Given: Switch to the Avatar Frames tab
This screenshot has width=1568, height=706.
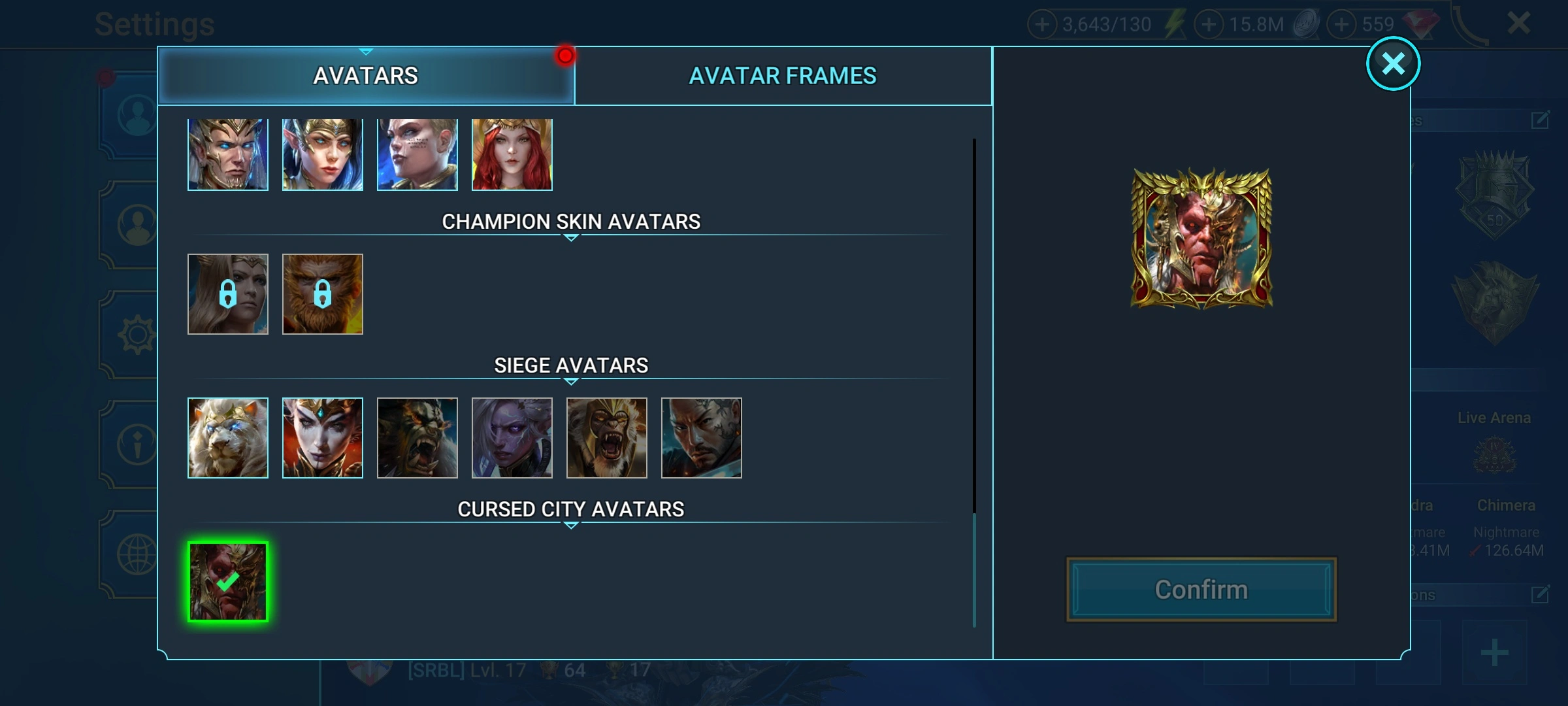Looking at the screenshot, I should pyautogui.click(x=783, y=76).
